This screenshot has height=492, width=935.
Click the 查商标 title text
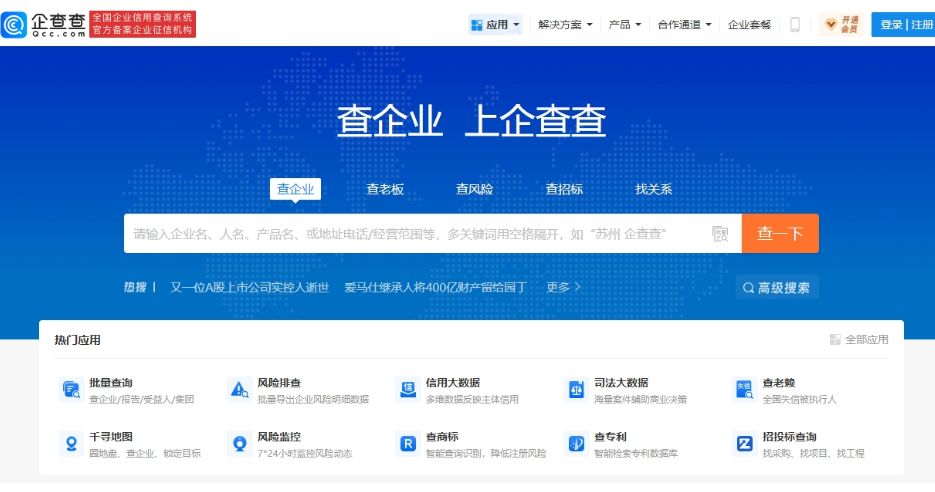(x=442, y=437)
